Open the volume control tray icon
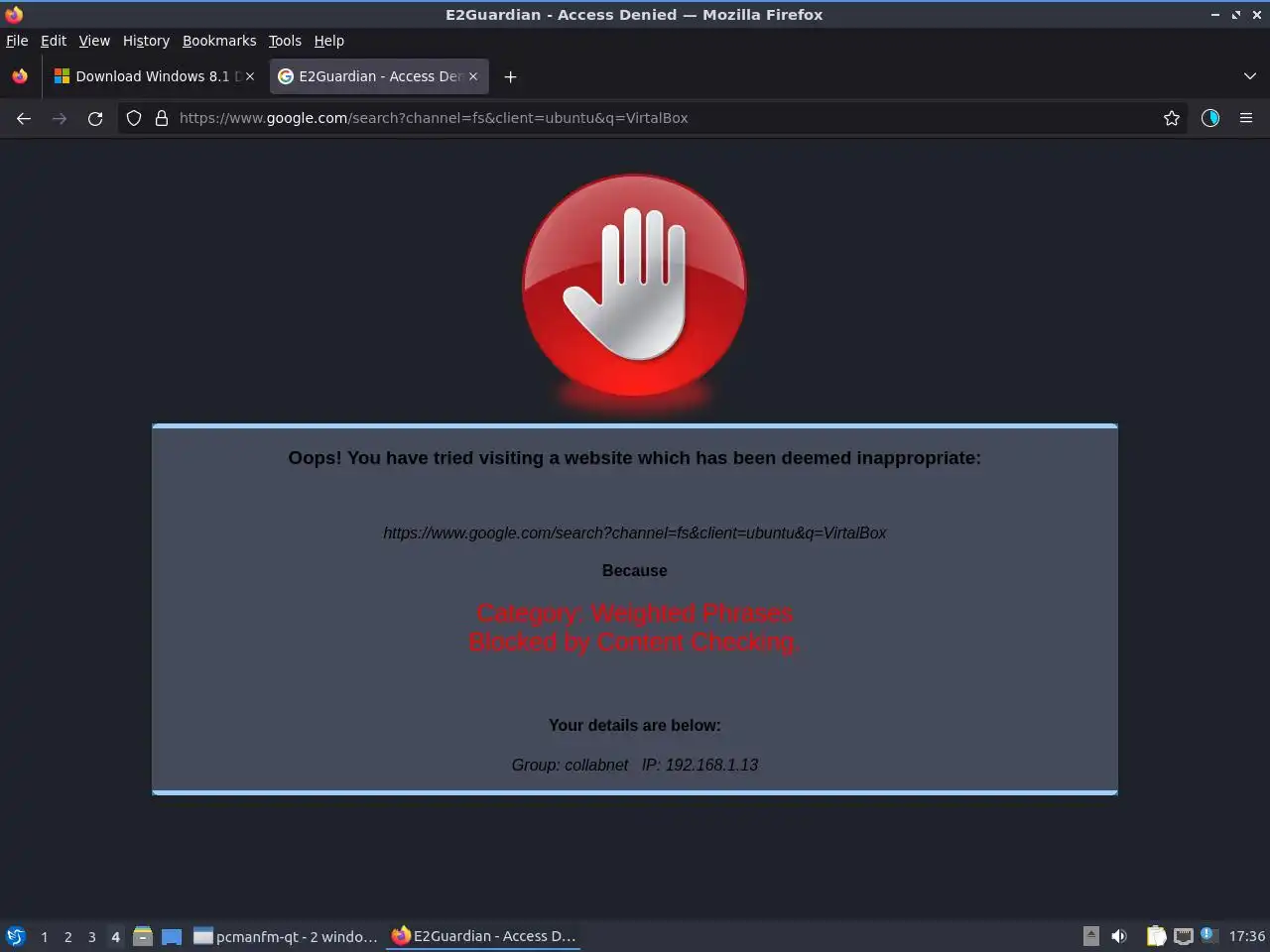1270x952 pixels. (1119, 935)
